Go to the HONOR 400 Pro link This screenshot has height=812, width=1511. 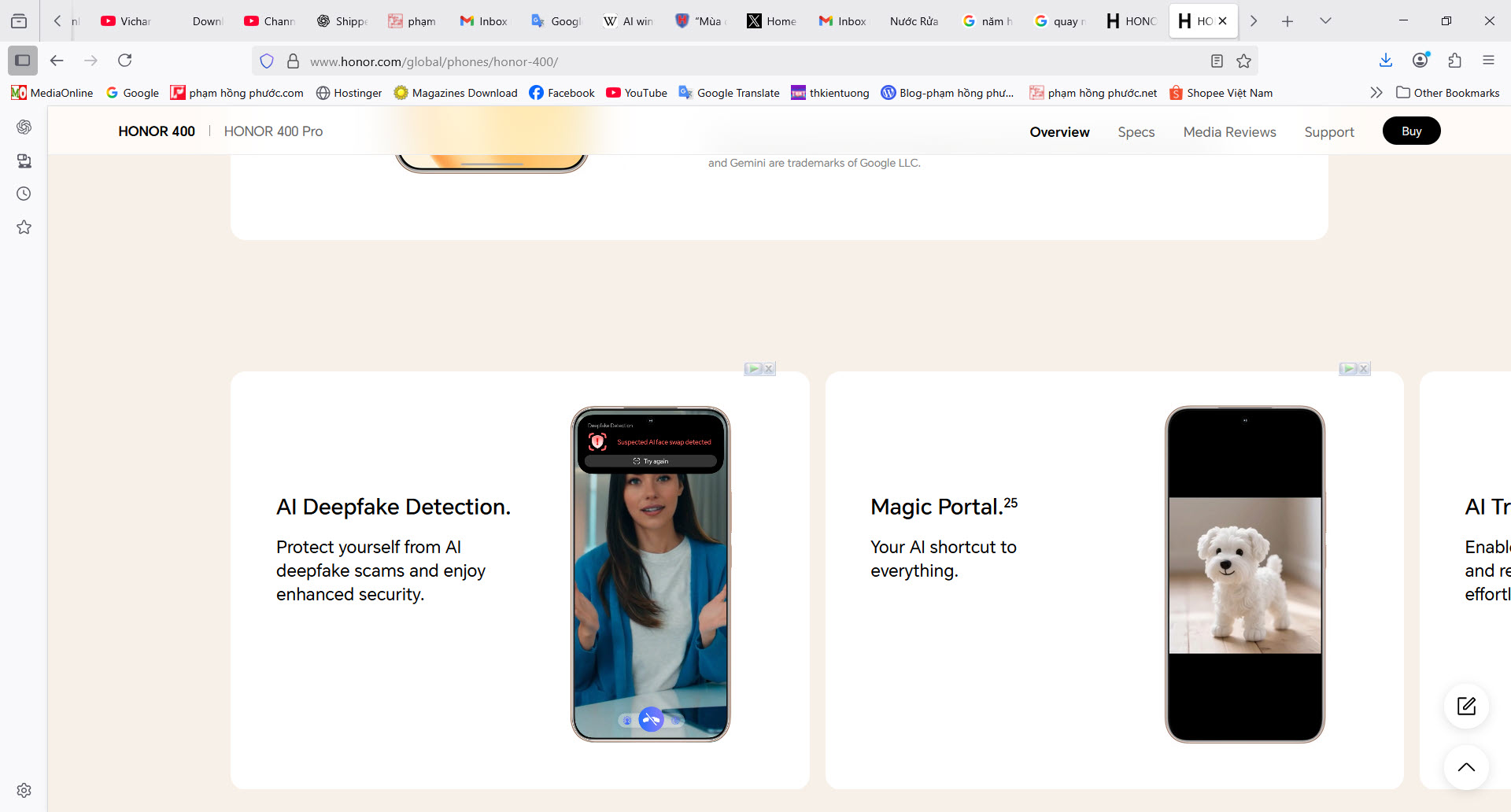pyautogui.click(x=273, y=131)
